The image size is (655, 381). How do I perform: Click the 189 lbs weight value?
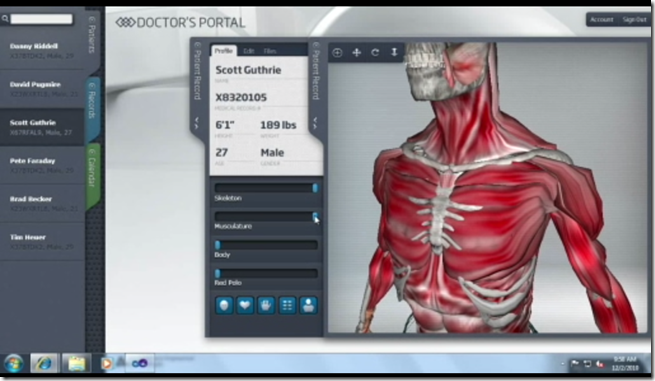(x=278, y=125)
